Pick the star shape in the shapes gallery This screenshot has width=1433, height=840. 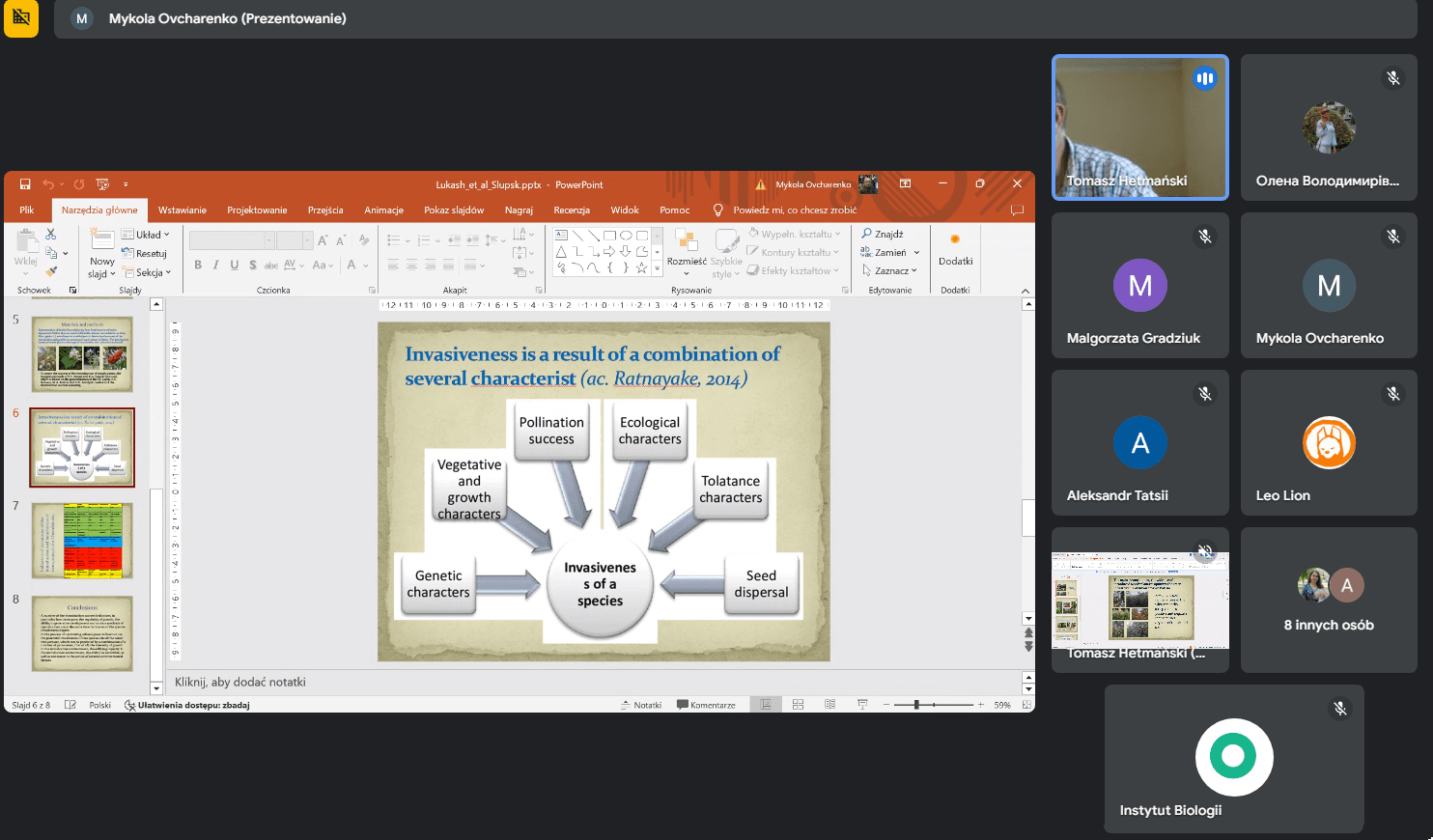pyautogui.click(x=641, y=267)
